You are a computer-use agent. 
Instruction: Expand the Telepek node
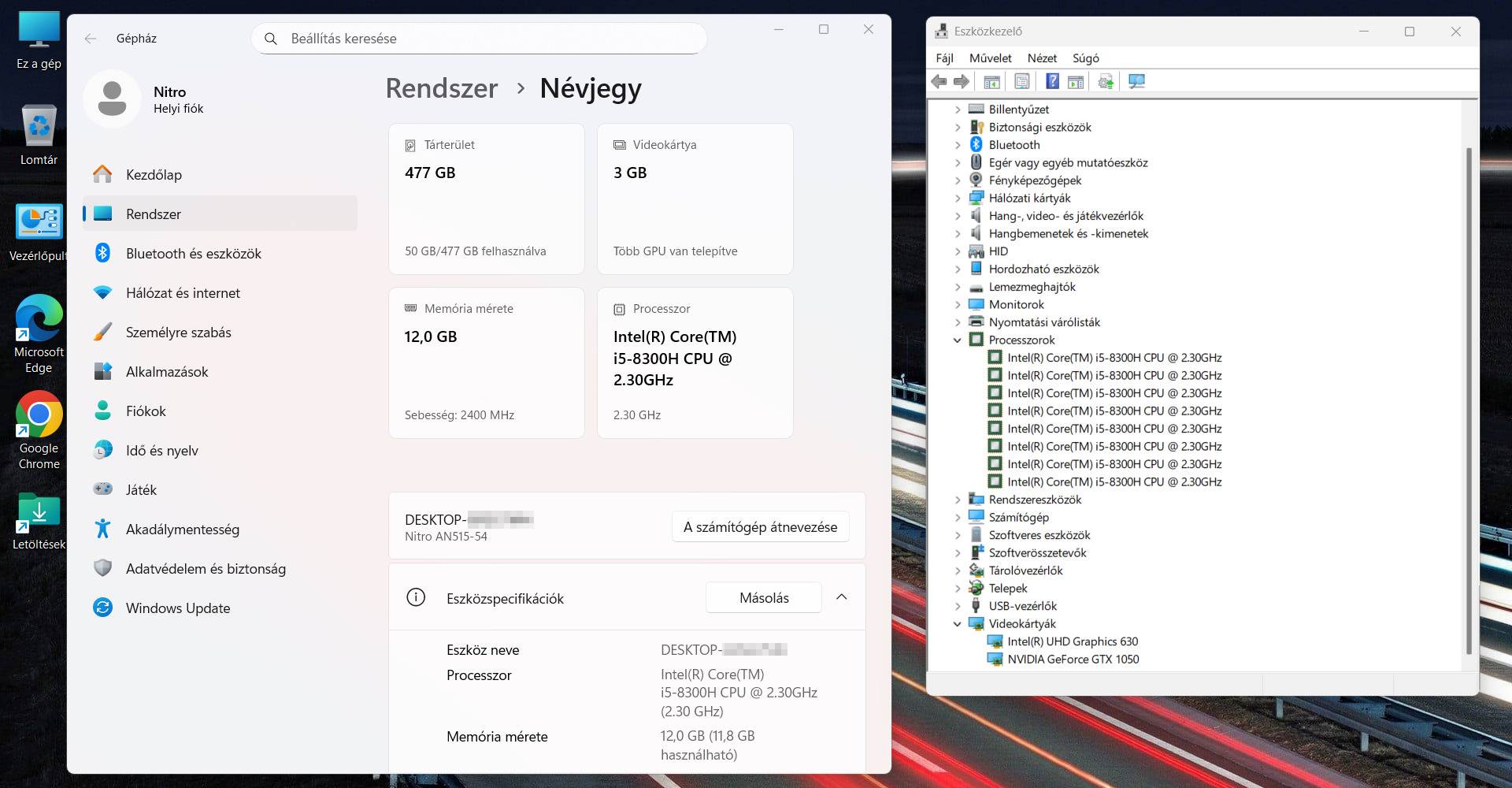coord(958,588)
